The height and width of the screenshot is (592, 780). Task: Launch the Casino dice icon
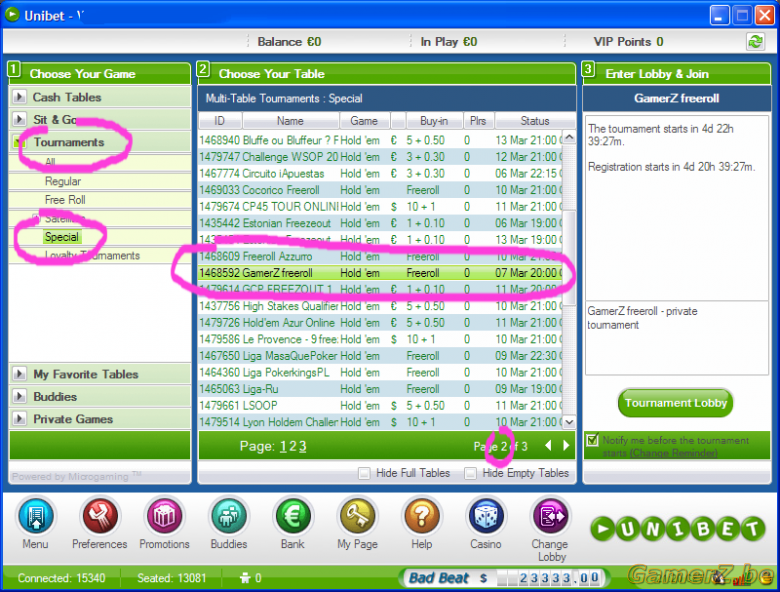[x=486, y=517]
